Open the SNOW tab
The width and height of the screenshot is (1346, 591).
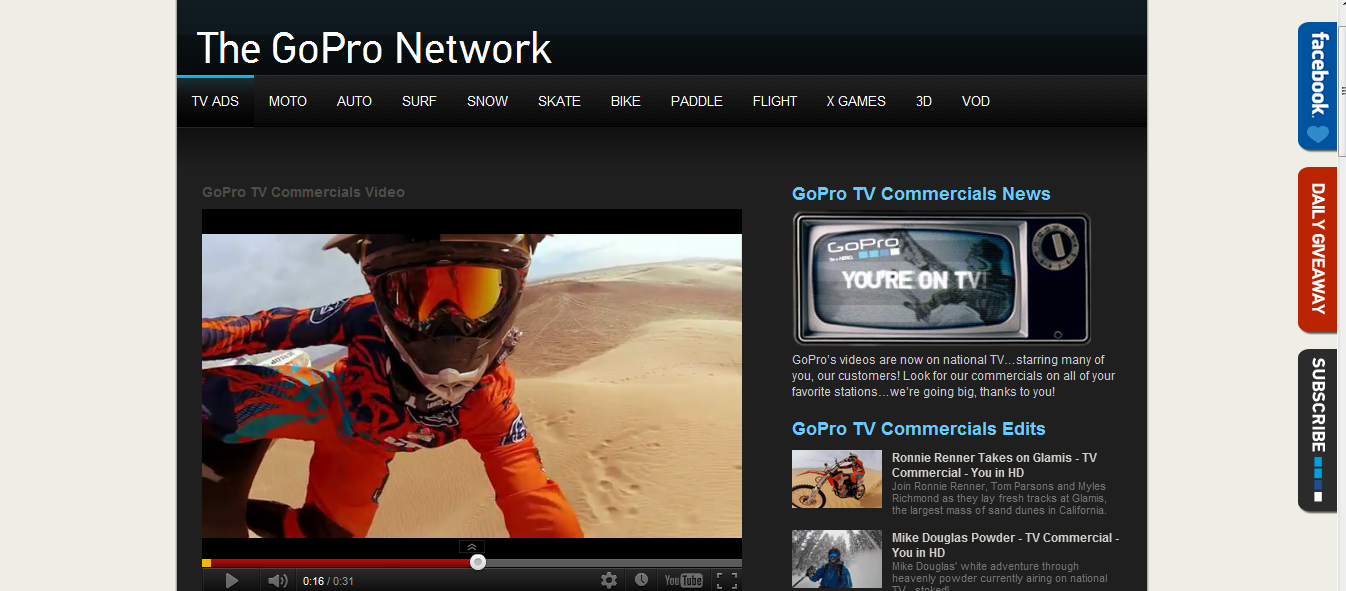487,101
